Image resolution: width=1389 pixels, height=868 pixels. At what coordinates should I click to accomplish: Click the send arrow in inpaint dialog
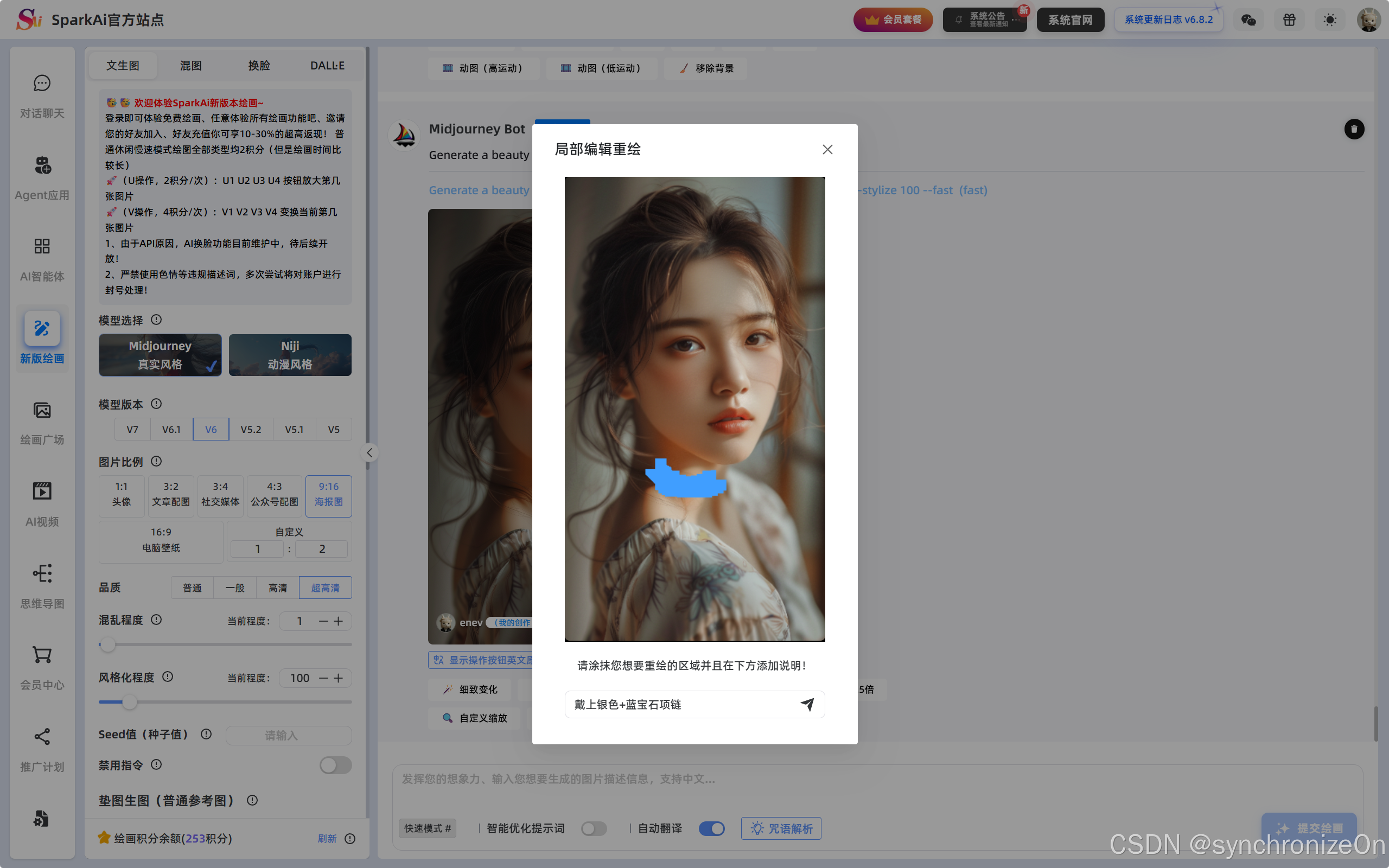(807, 704)
